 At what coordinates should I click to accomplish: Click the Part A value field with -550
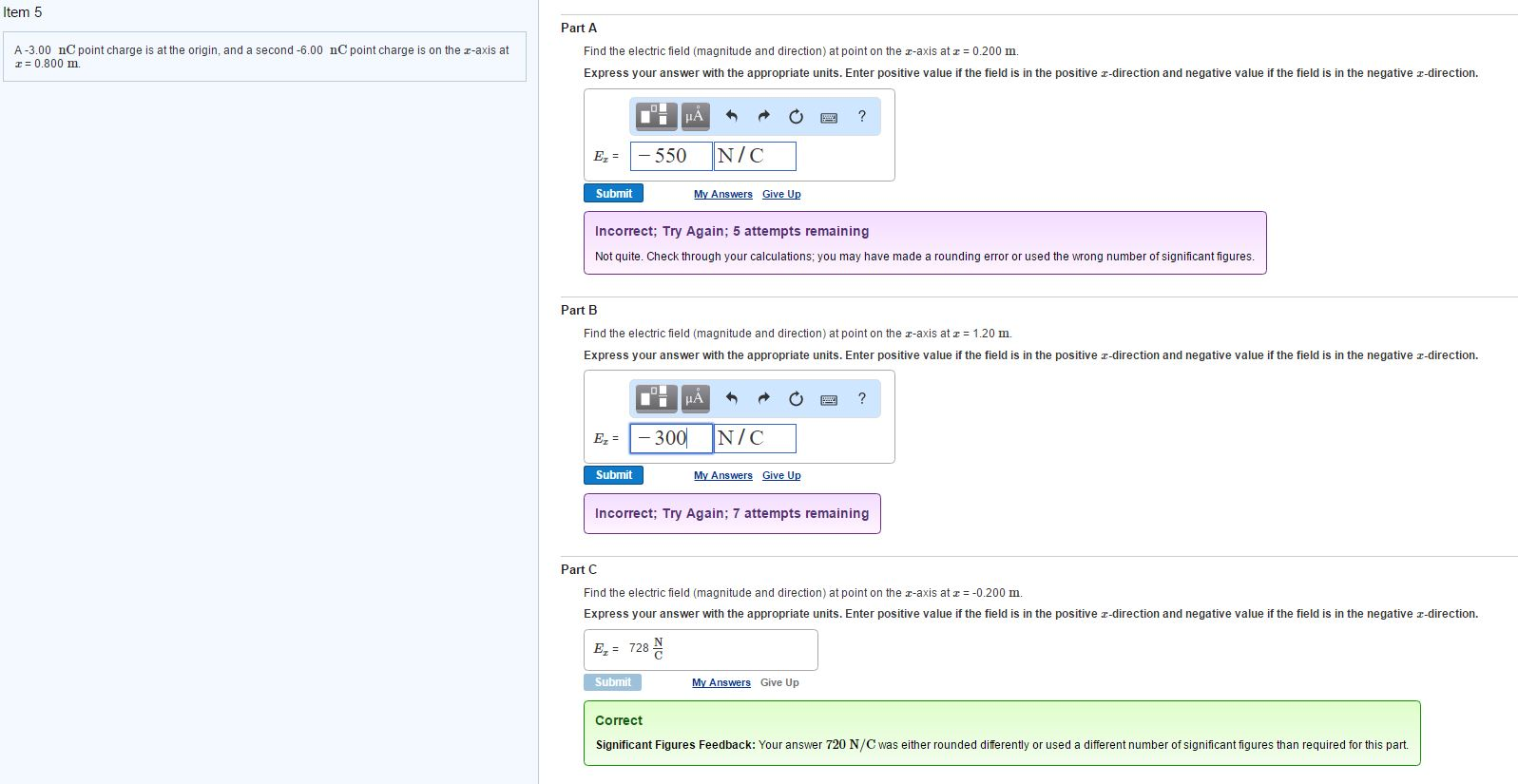(x=671, y=156)
